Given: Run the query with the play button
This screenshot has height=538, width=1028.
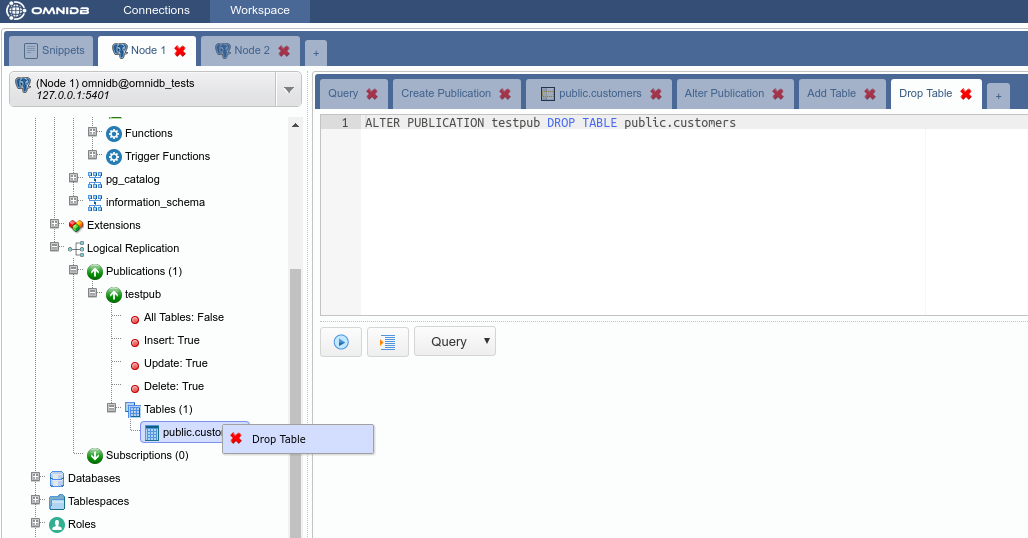Looking at the screenshot, I should pos(341,342).
